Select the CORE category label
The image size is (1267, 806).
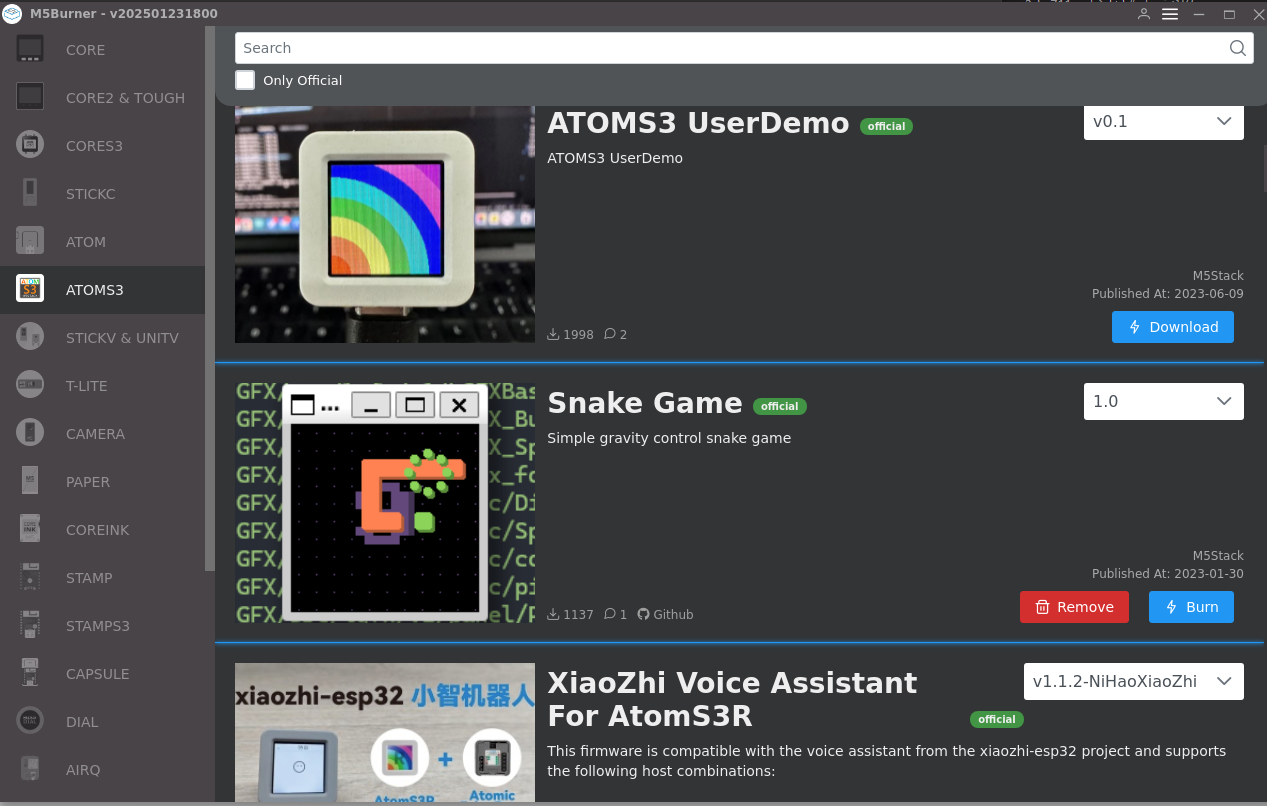[85, 50]
